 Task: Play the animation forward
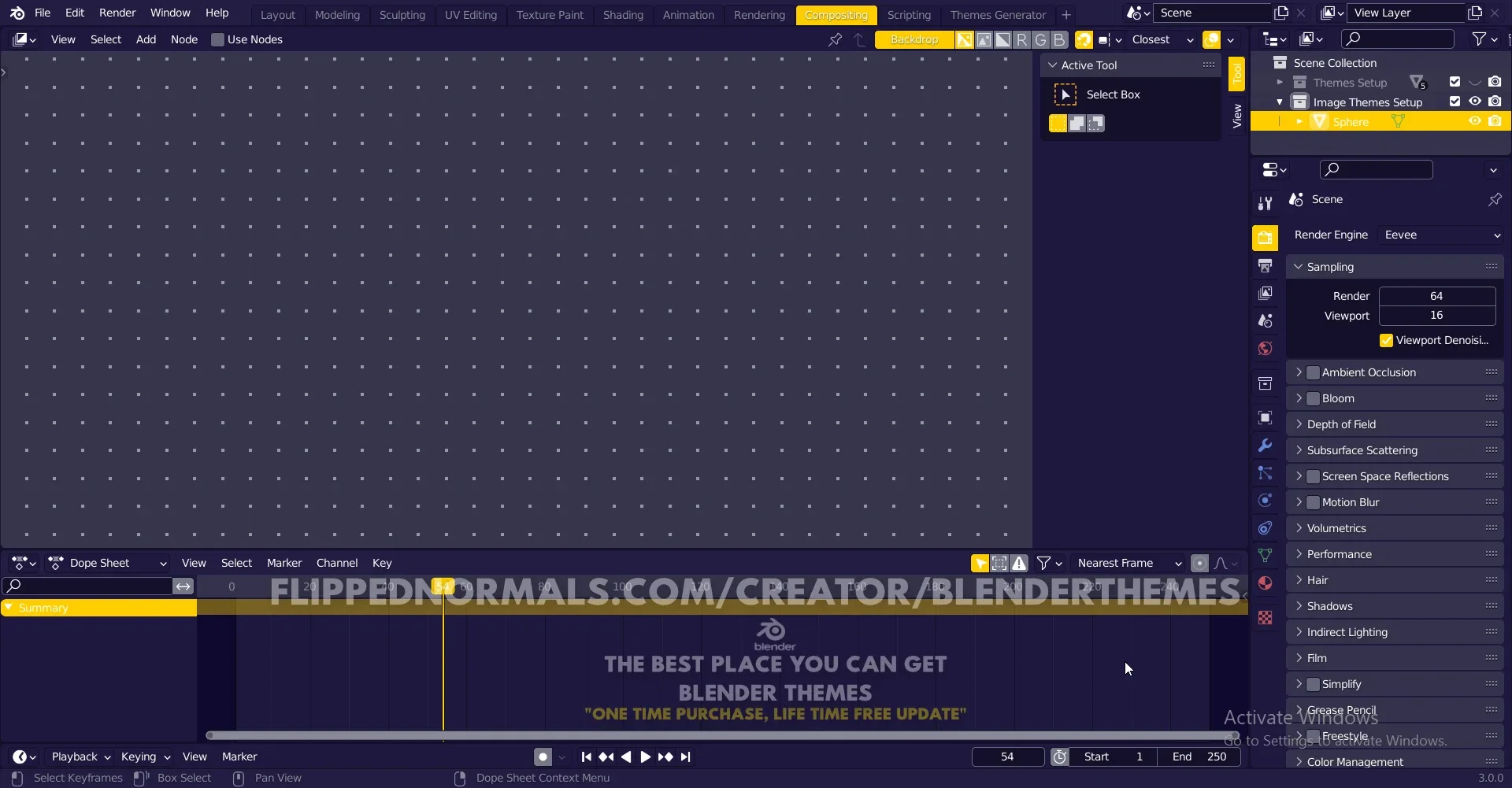(645, 757)
